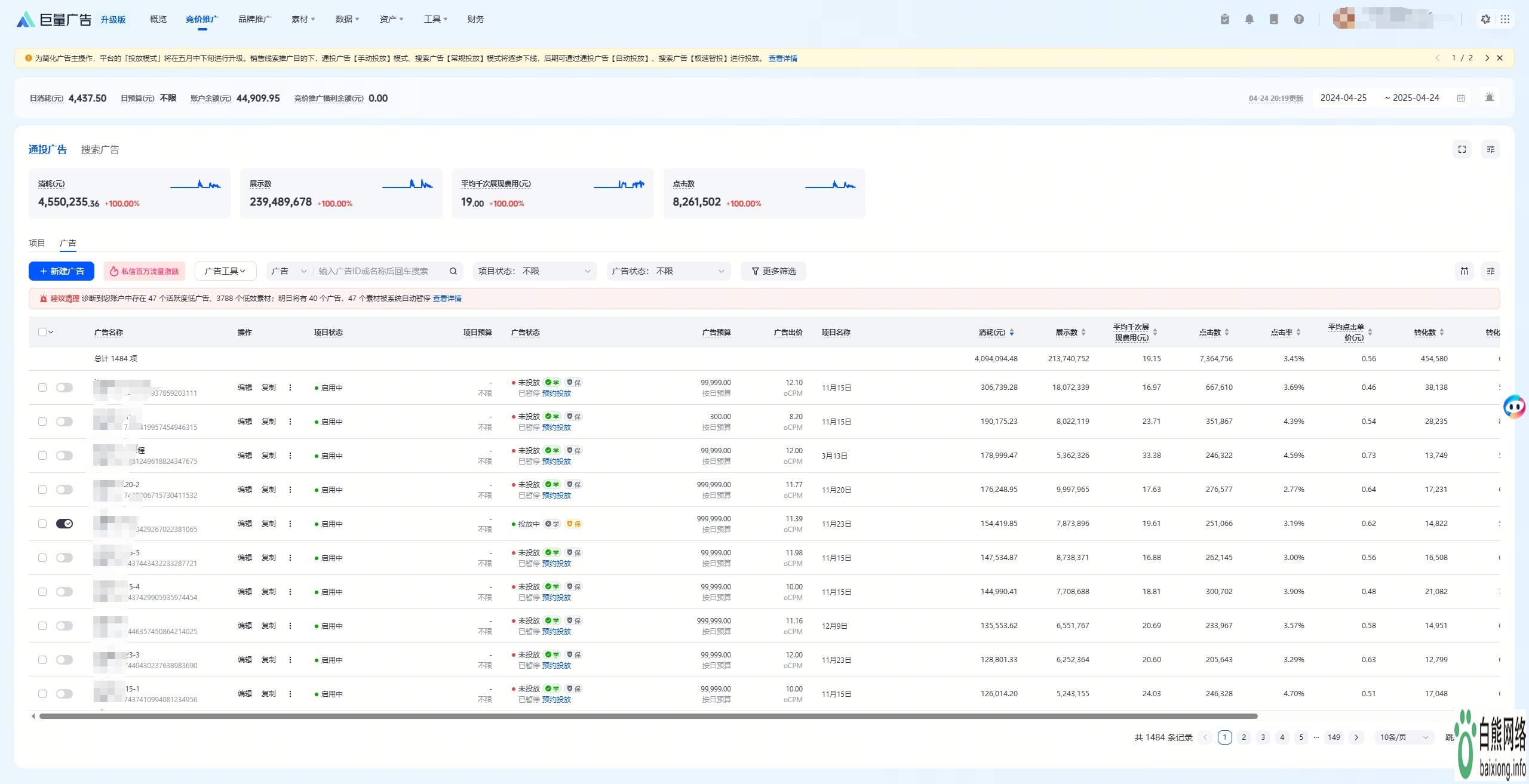
Task: Click the floating AI assistant icon
Action: pyautogui.click(x=1514, y=407)
